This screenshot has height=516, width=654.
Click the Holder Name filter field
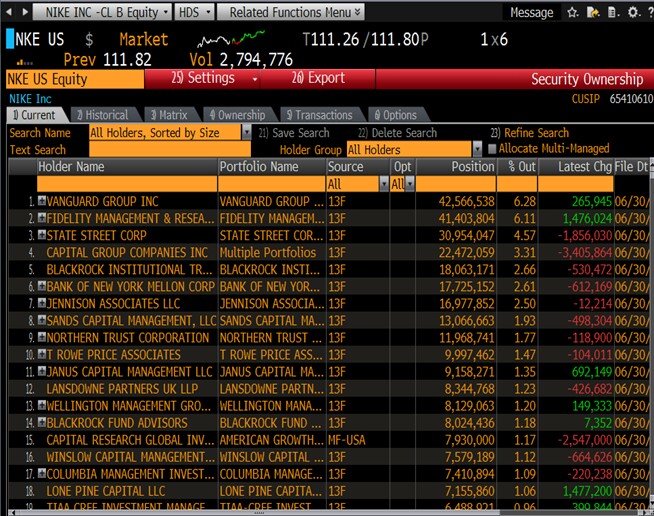point(127,184)
